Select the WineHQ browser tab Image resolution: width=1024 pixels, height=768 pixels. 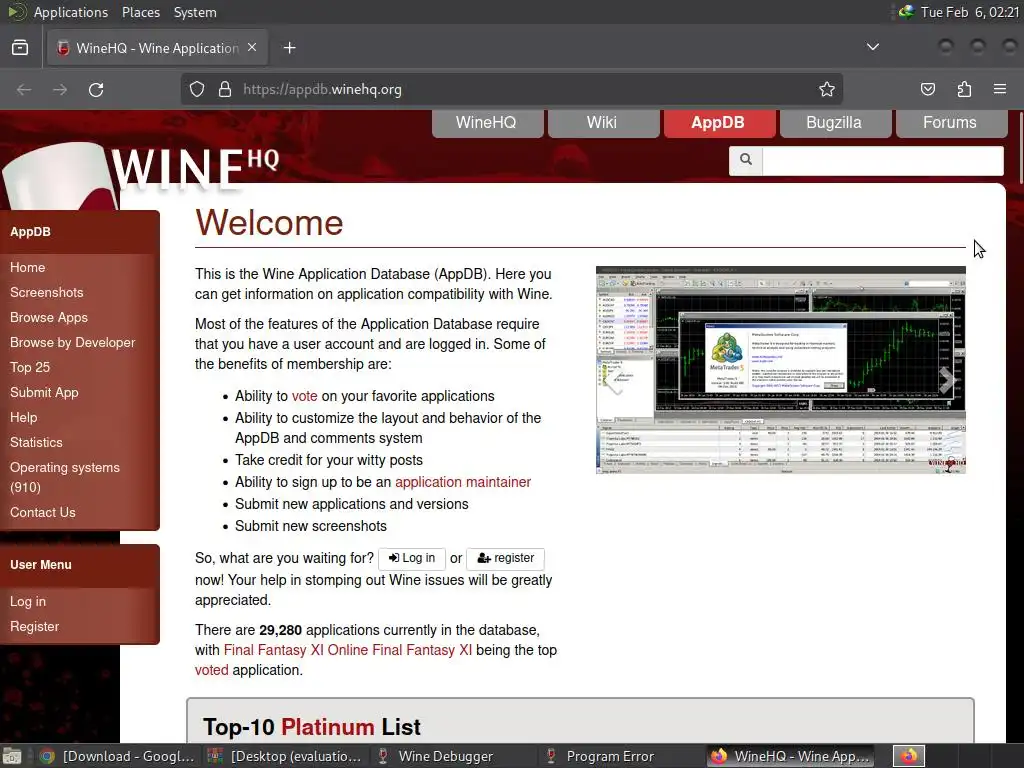[x=157, y=48]
